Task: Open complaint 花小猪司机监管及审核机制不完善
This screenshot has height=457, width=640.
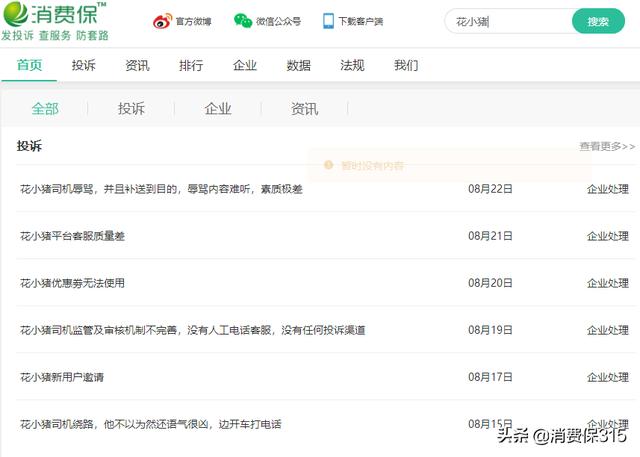Action: click(x=193, y=330)
